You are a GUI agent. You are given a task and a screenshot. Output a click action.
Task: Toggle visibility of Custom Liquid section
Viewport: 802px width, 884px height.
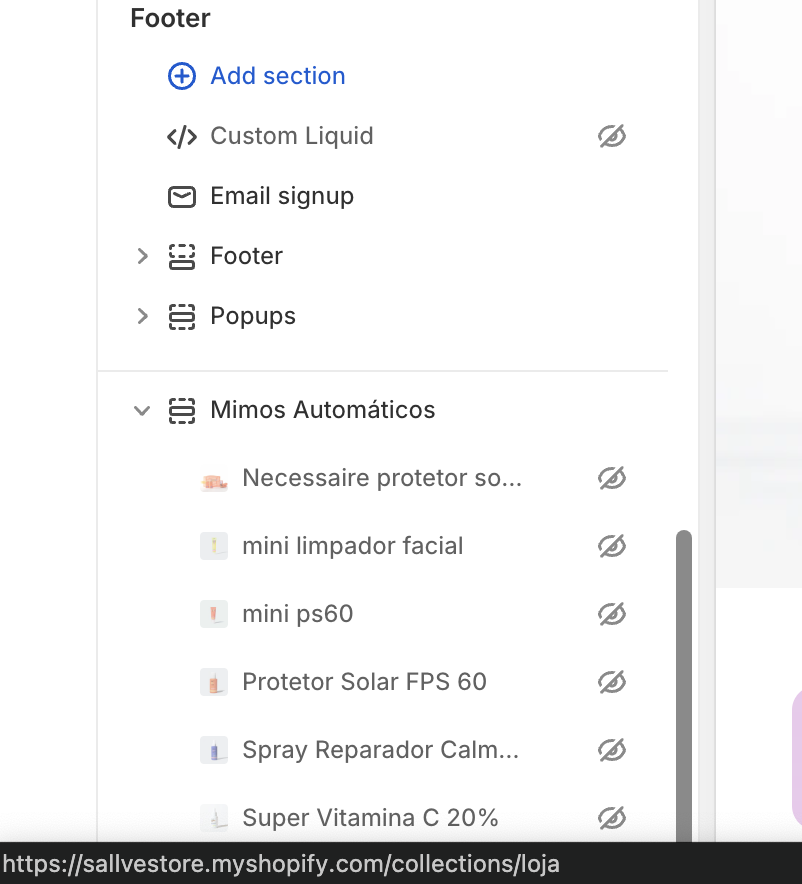click(x=612, y=136)
